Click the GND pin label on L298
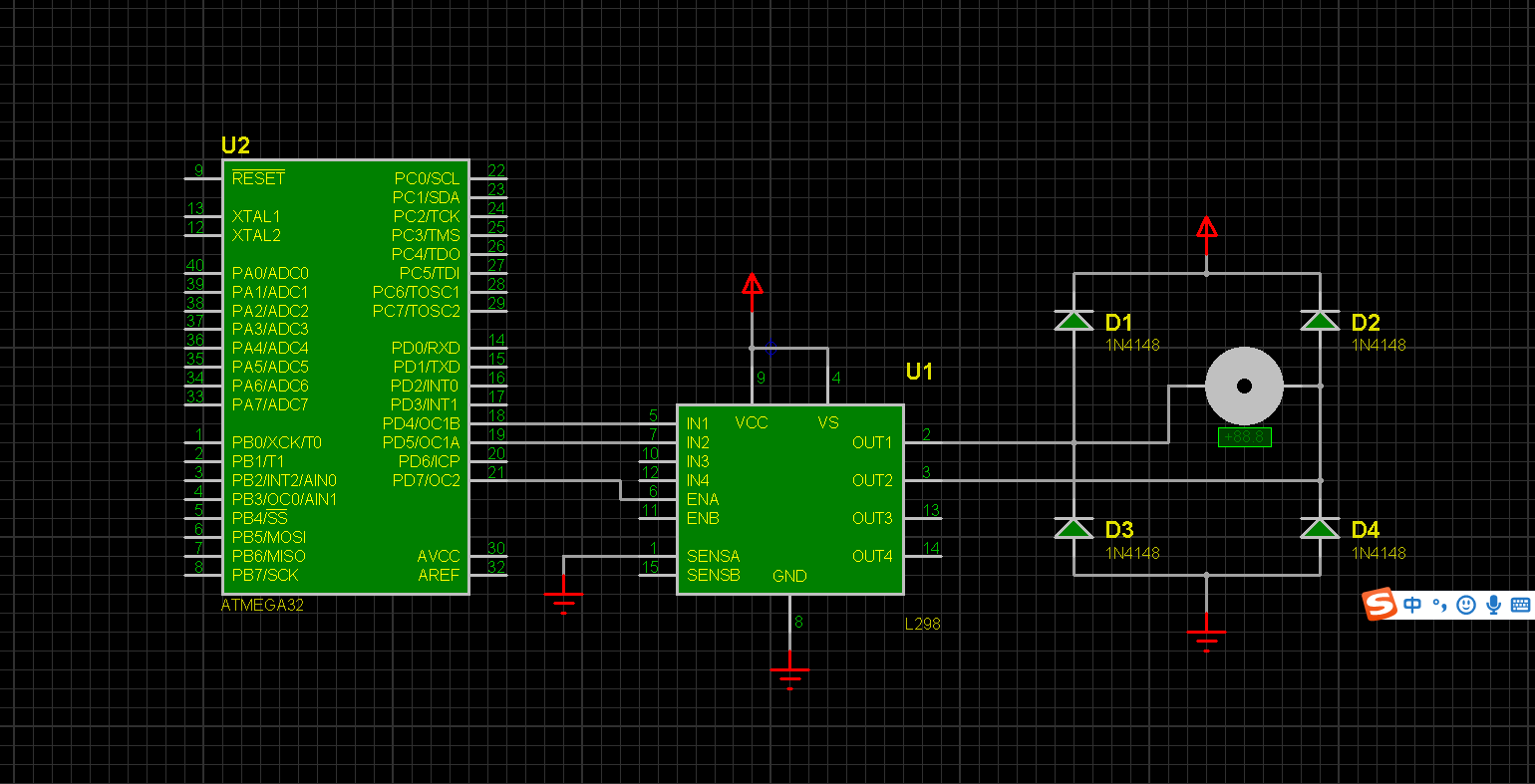Screen dimensions: 1535x784 pos(789,576)
